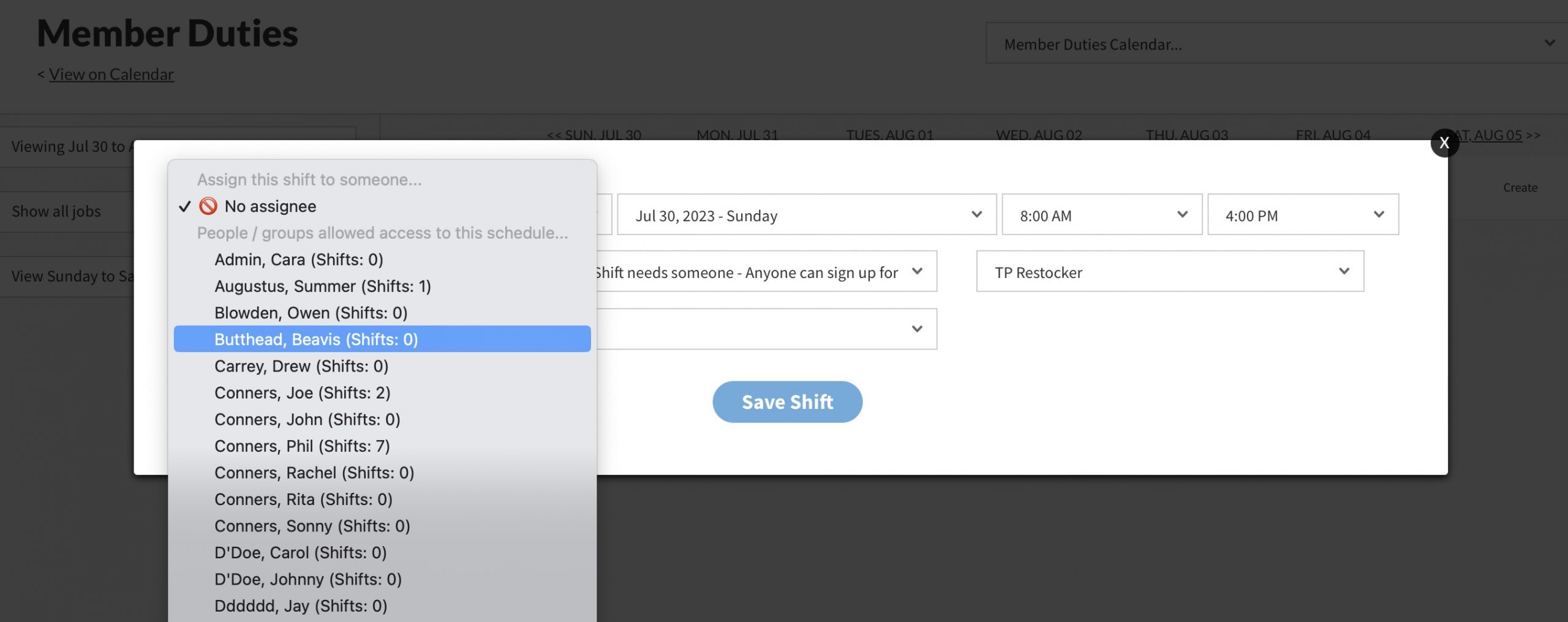Image resolution: width=1568 pixels, height=622 pixels.
Task: Expand the 4:00 PM end time dropdown
Action: pyautogui.click(x=1302, y=215)
